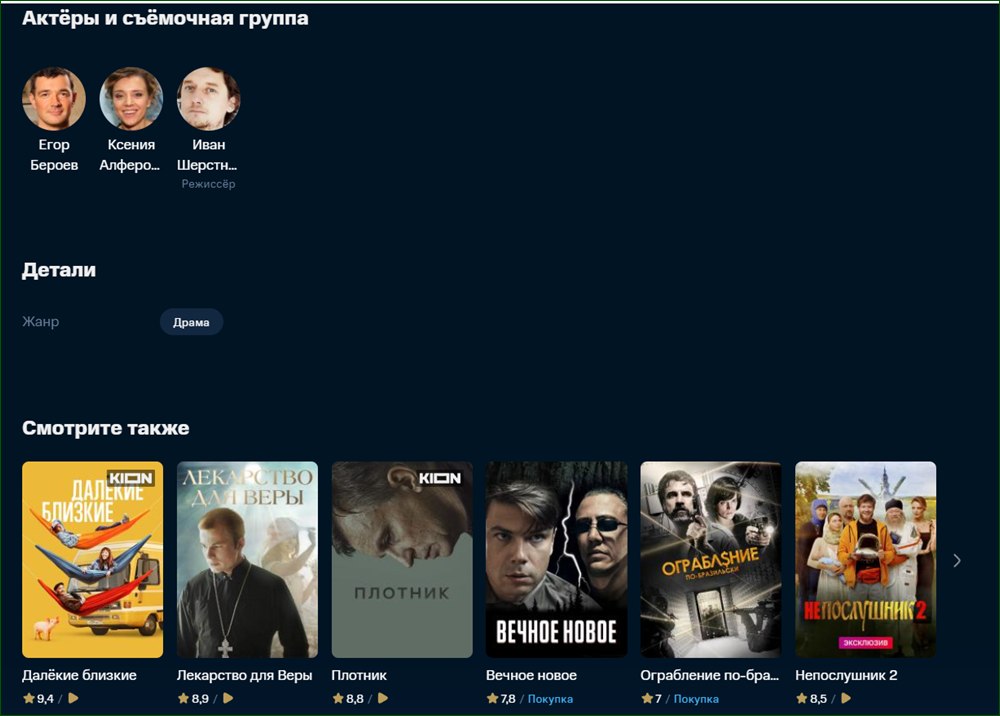Click star rating icon for Плотник
Screen dimensions: 1000x716
(x=338, y=698)
